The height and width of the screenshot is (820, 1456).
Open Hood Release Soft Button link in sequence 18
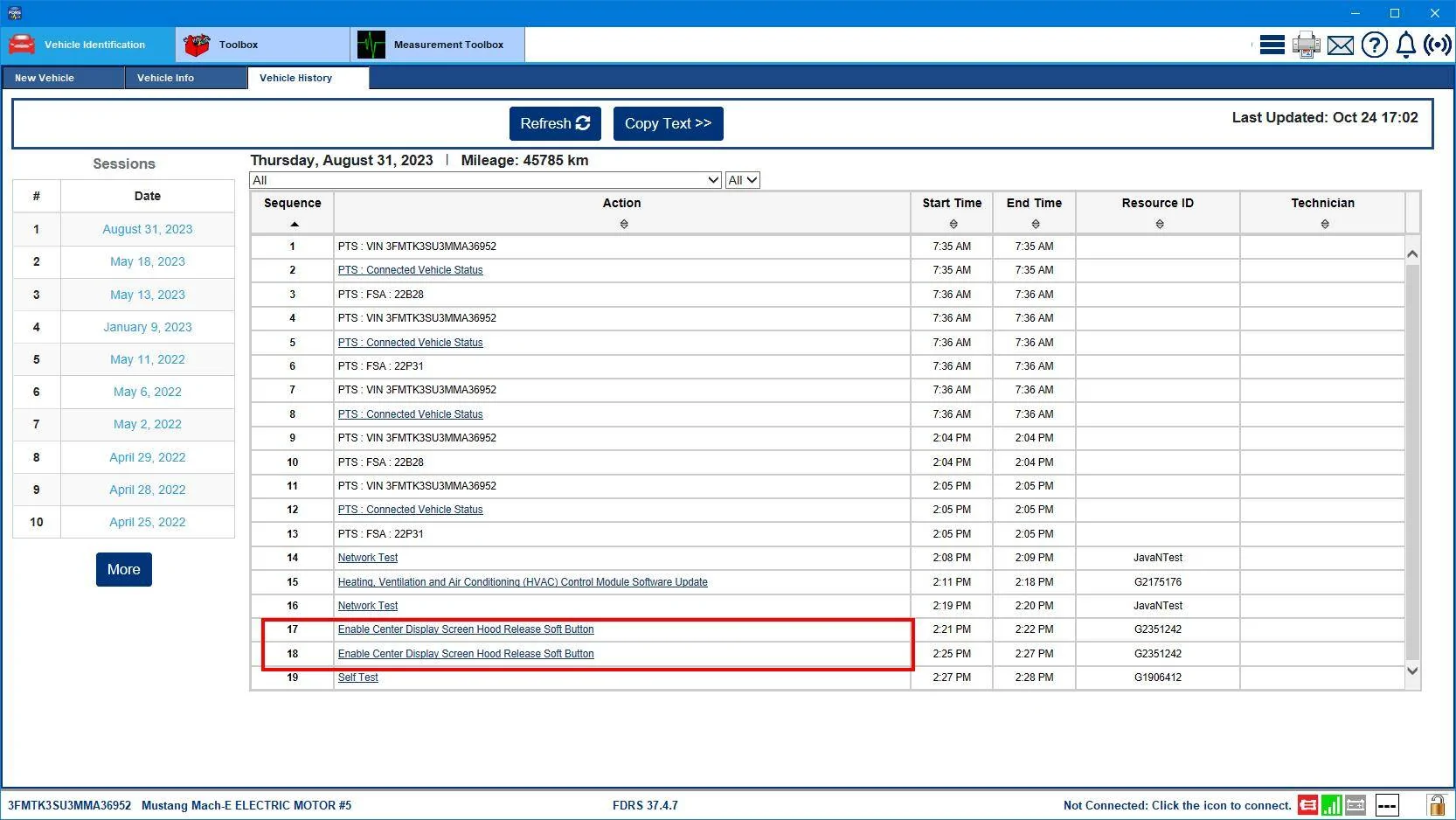click(466, 654)
